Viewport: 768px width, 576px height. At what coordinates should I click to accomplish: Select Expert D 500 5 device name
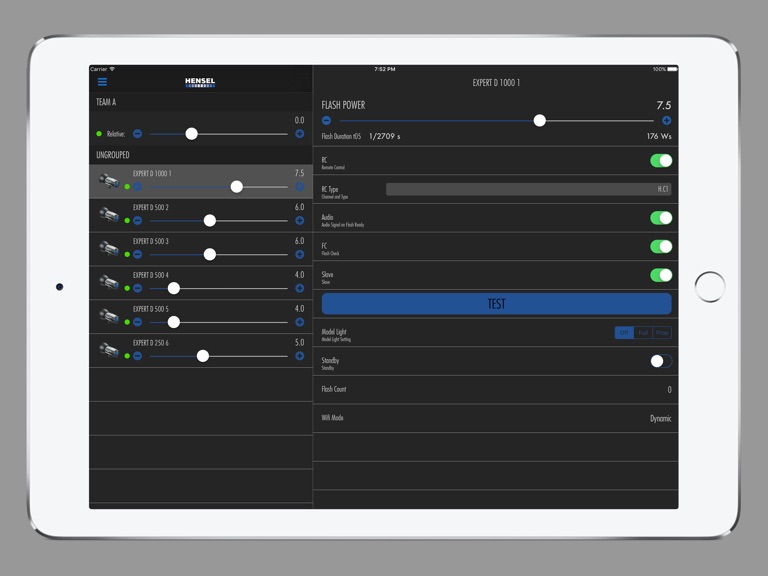tap(150, 309)
